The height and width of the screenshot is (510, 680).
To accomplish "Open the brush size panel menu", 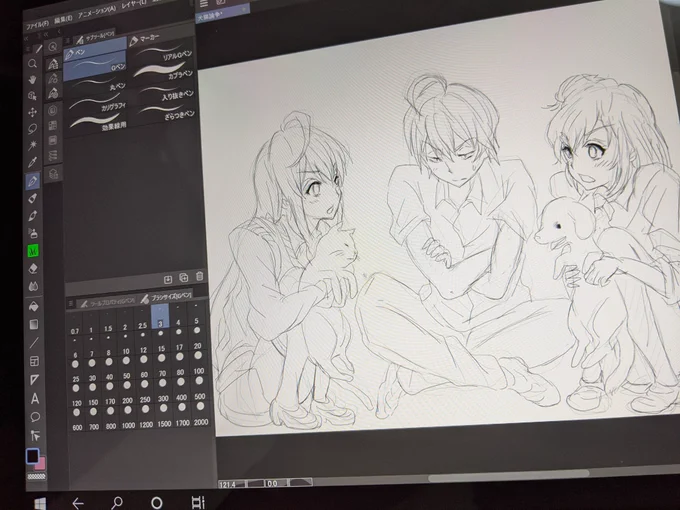I will [71, 304].
